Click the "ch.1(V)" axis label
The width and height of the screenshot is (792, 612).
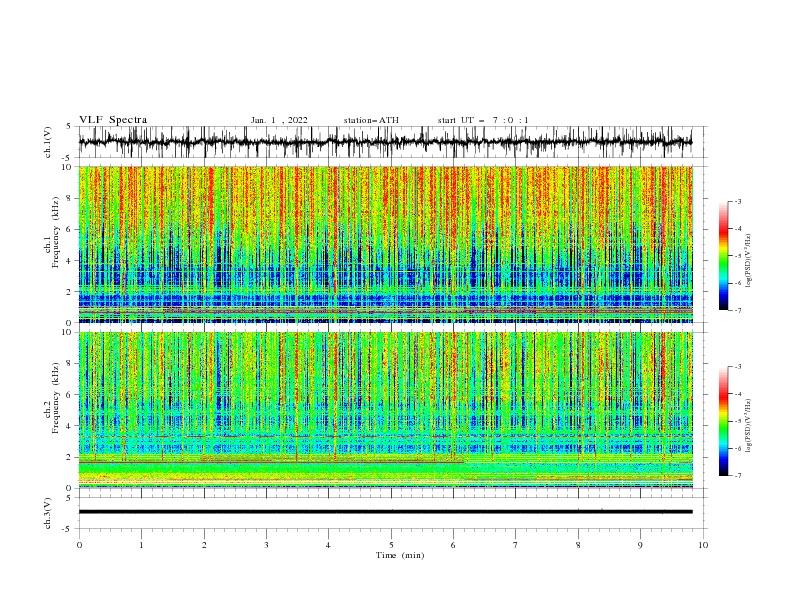(48, 142)
